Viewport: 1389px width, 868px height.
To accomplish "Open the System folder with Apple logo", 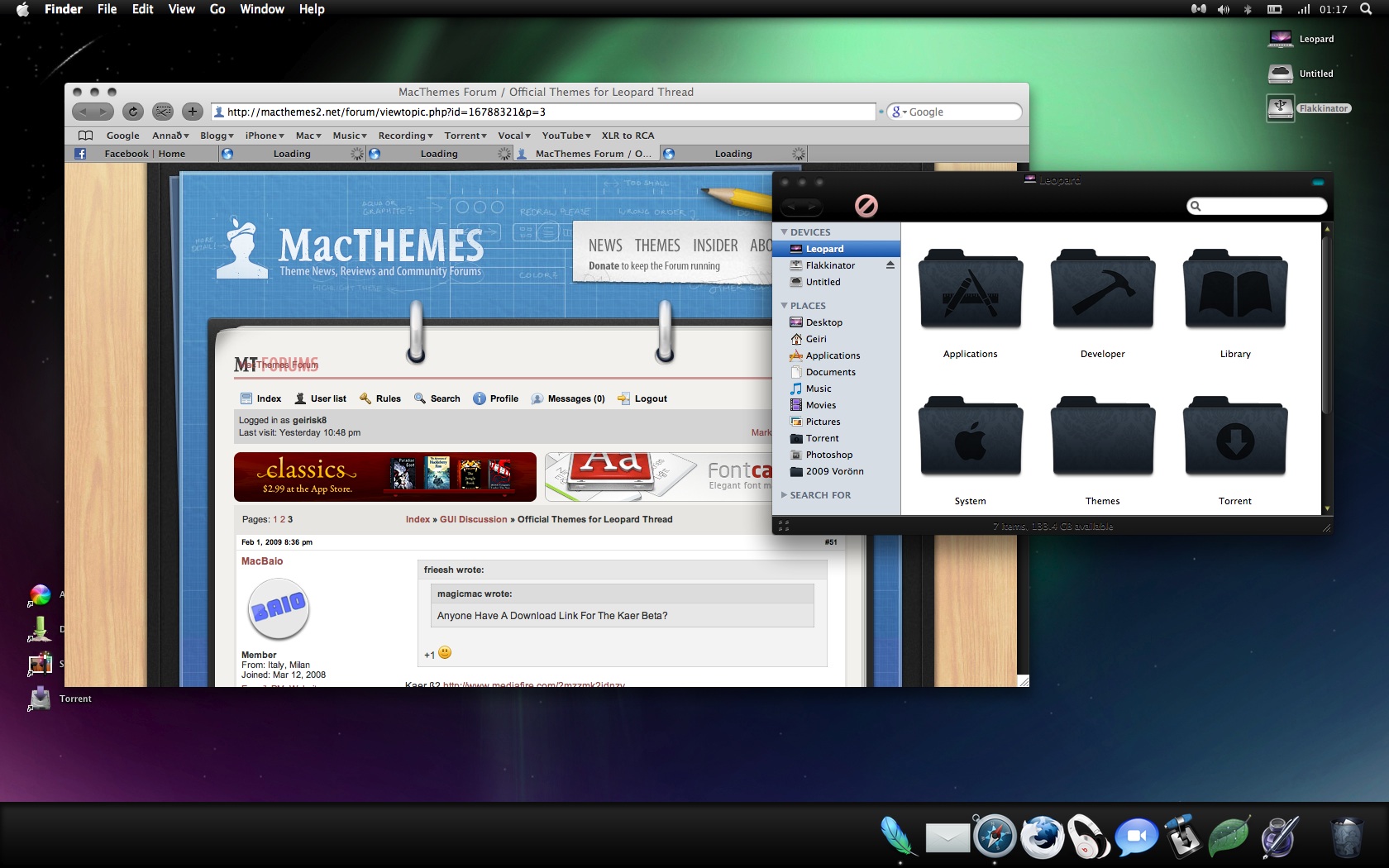I will (970, 436).
